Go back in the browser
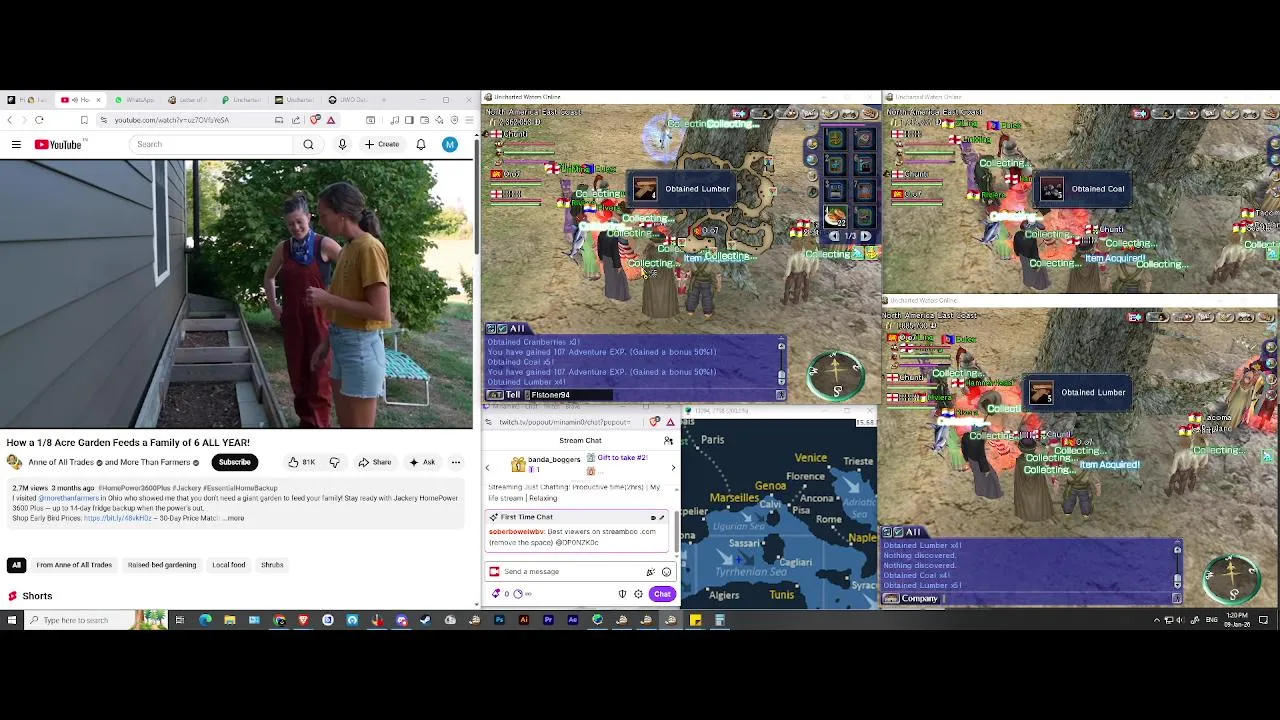Viewport: 1280px width, 720px height. pyautogui.click(x=10, y=120)
